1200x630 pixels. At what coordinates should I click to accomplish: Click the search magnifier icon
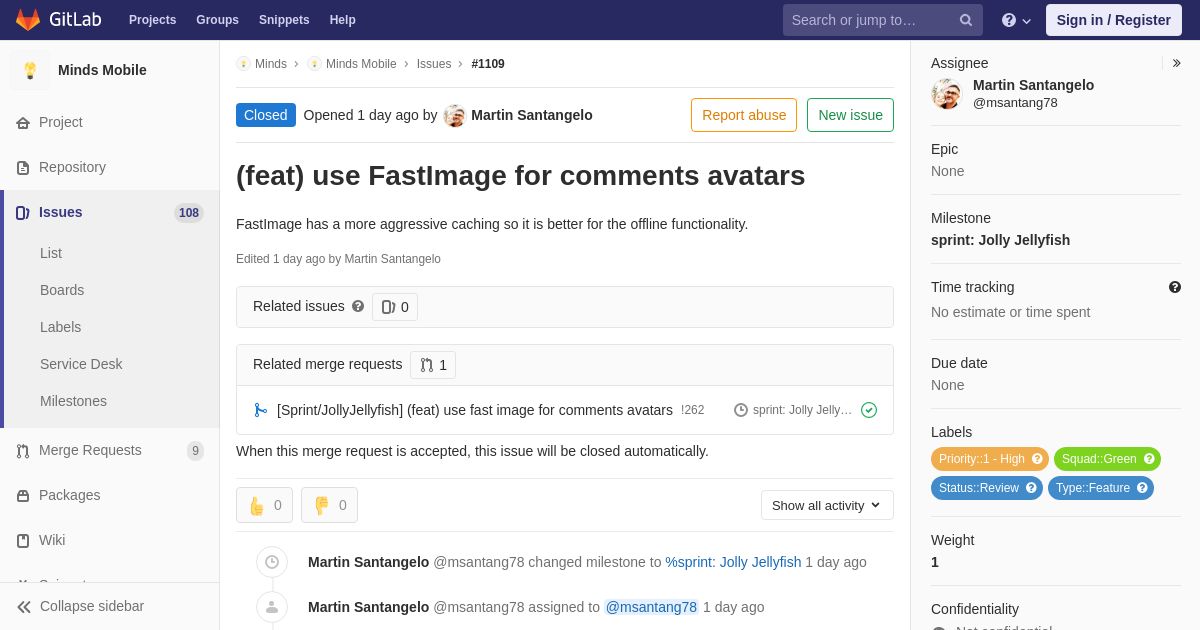tap(965, 20)
